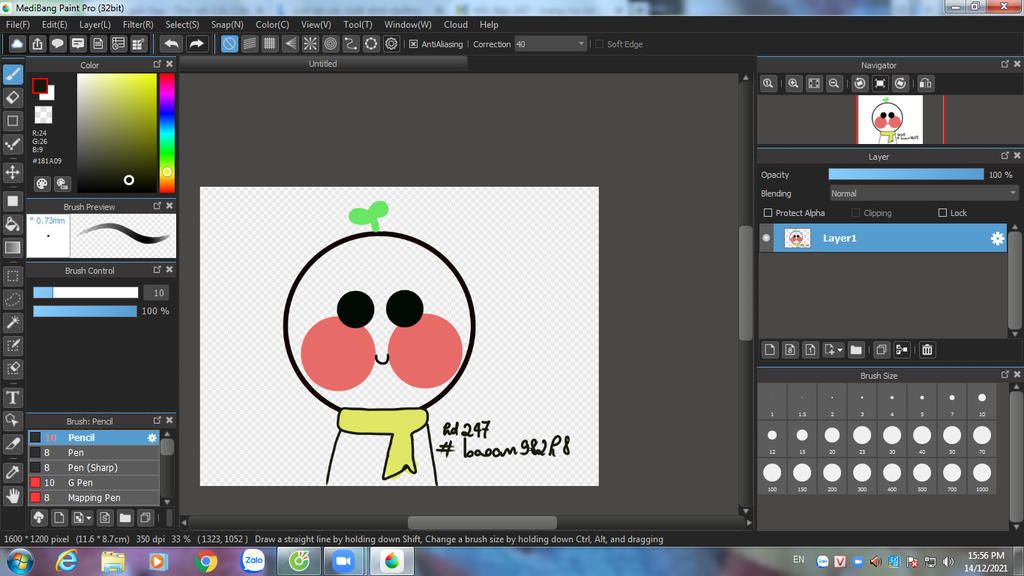Open the Window menu
The width and height of the screenshot is (1024, 576).
[x=408, y=25]
